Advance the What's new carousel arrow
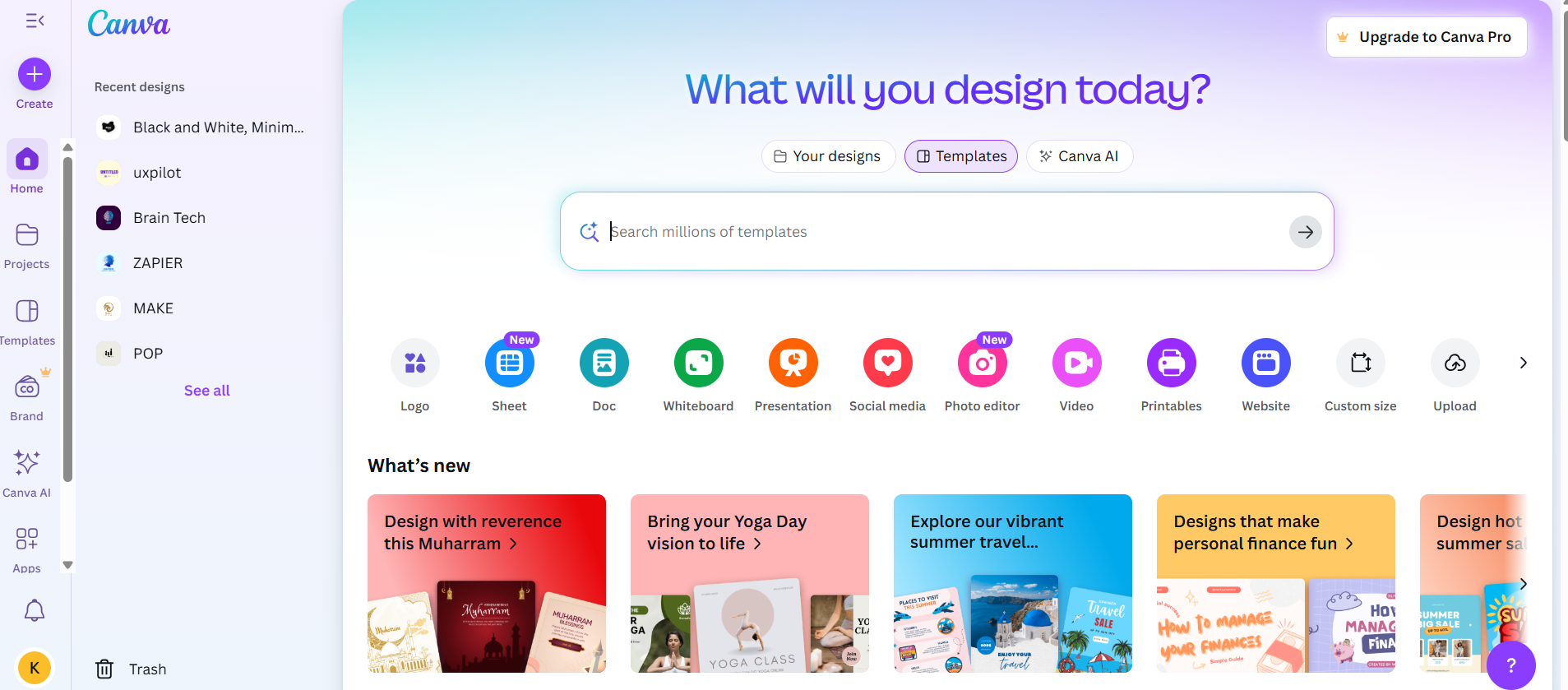 pos(1523,584)
